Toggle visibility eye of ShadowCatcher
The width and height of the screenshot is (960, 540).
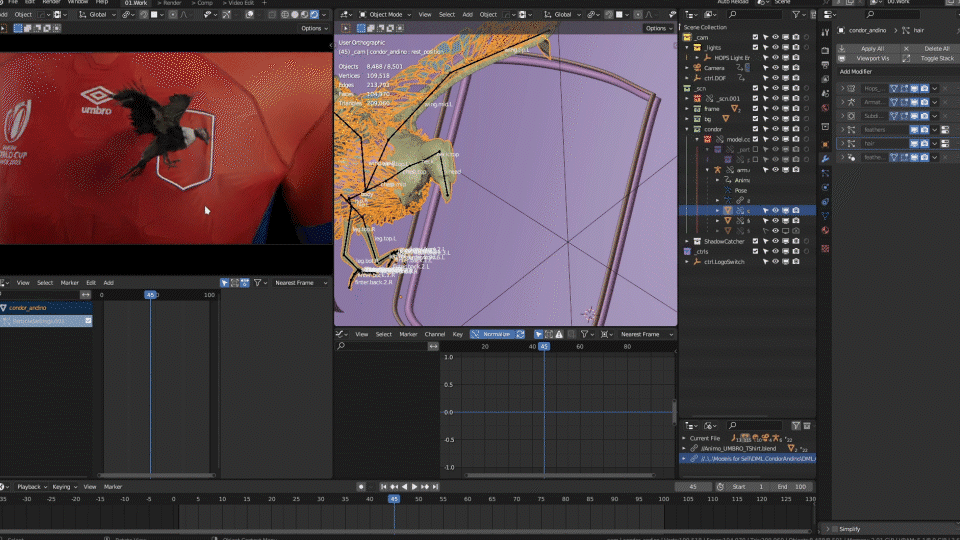[x=776, y=241]
